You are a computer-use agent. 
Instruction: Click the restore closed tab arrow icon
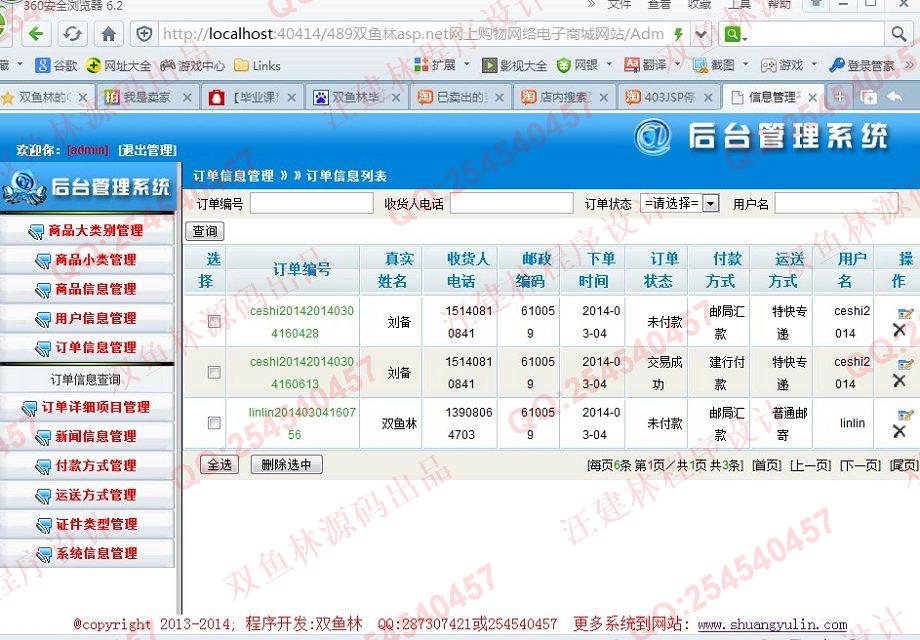click(x=894, y=97)
